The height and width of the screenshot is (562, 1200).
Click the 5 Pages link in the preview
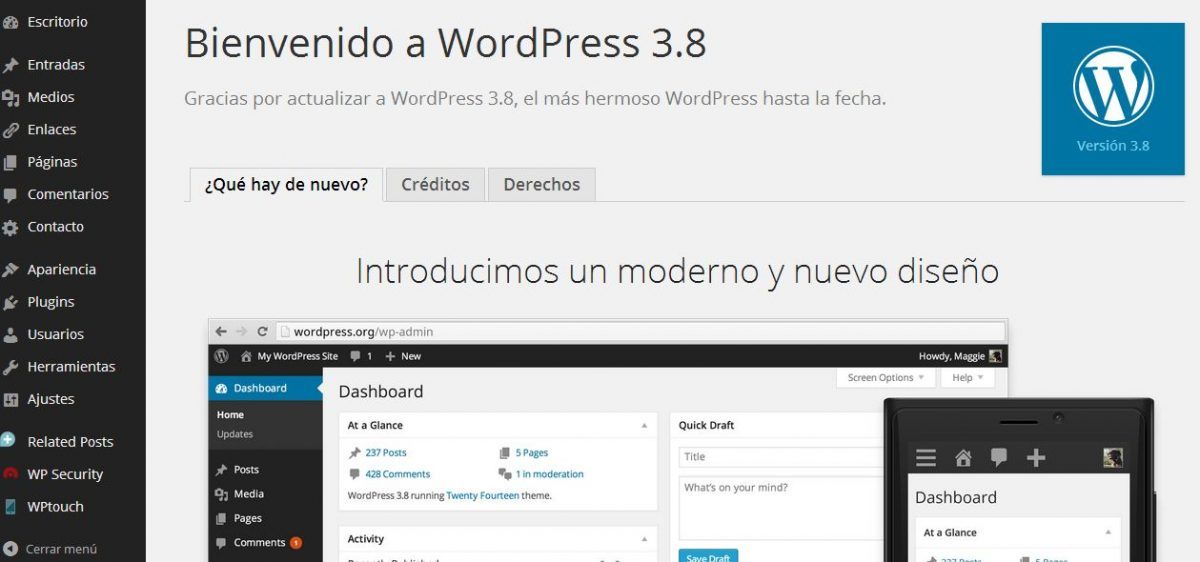(x=532, y=453)
